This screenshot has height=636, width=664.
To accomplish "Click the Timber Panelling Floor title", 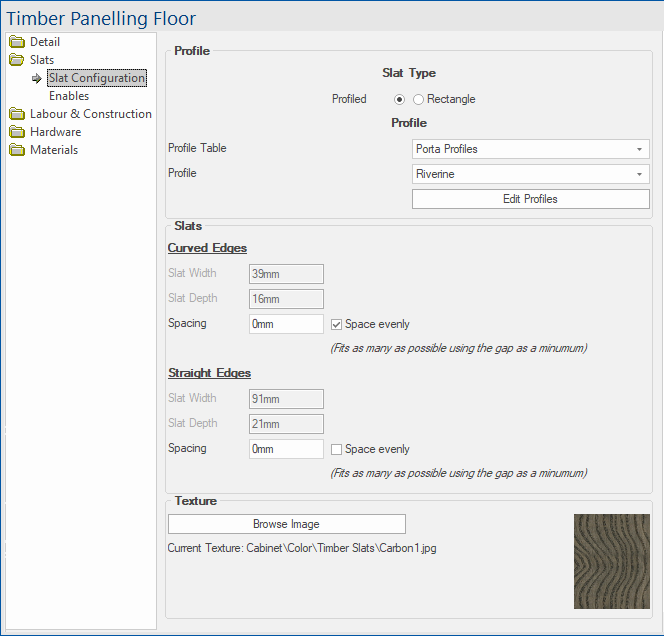I will click(x=101, y=19).
